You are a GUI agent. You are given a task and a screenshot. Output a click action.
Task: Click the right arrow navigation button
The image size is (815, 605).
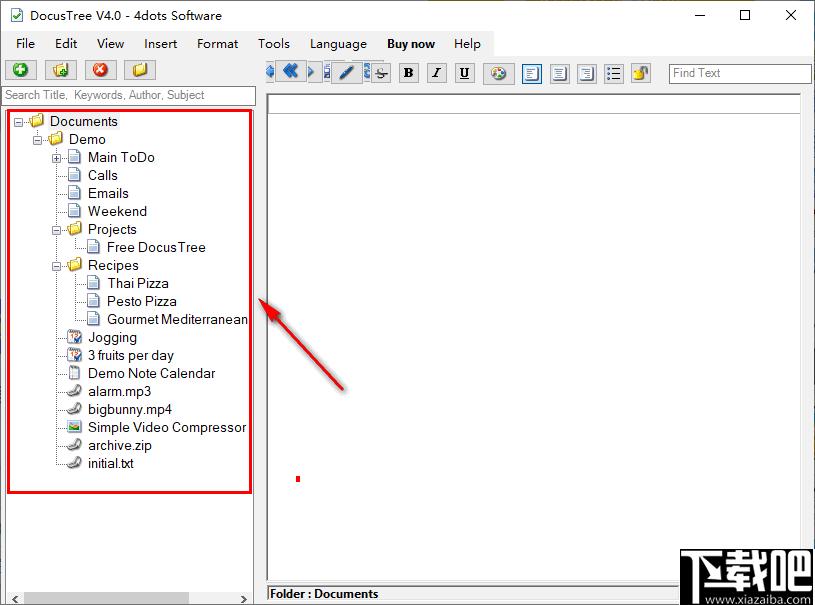[x=311, y=71]
